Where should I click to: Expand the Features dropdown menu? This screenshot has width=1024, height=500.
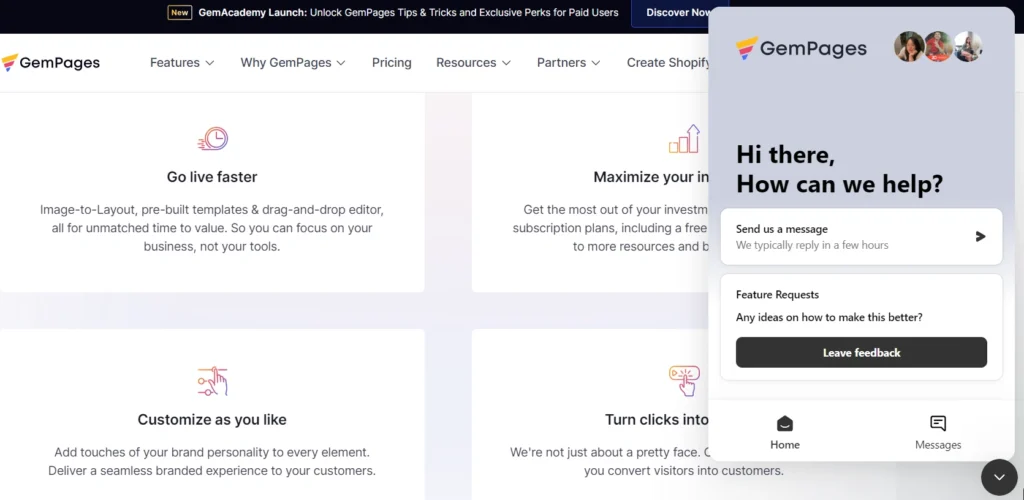pos(182,63)
